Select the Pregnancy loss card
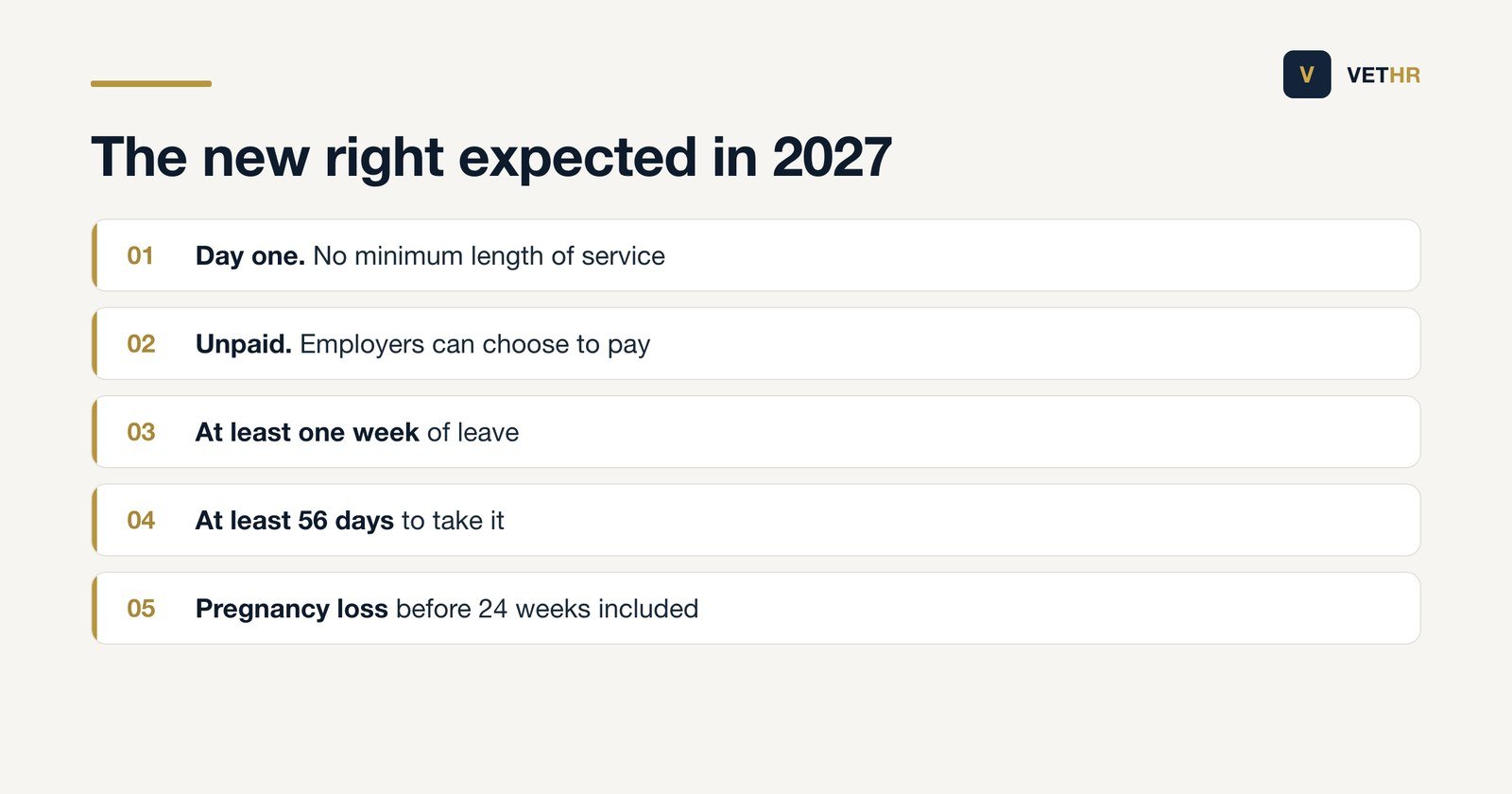 pos(756,609)
